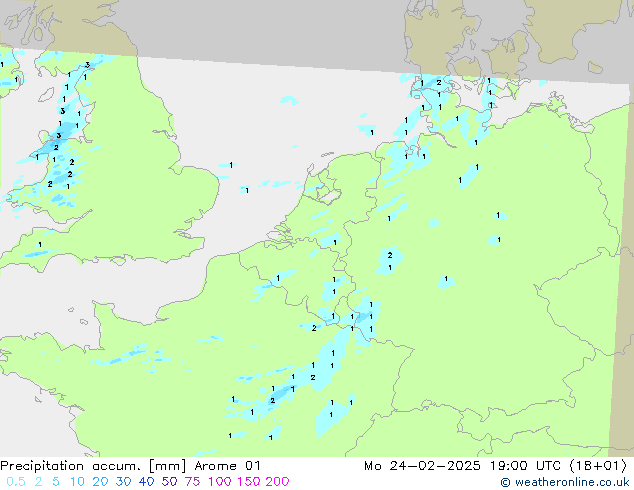Click the 200 mm legend value

coord(277,482)
